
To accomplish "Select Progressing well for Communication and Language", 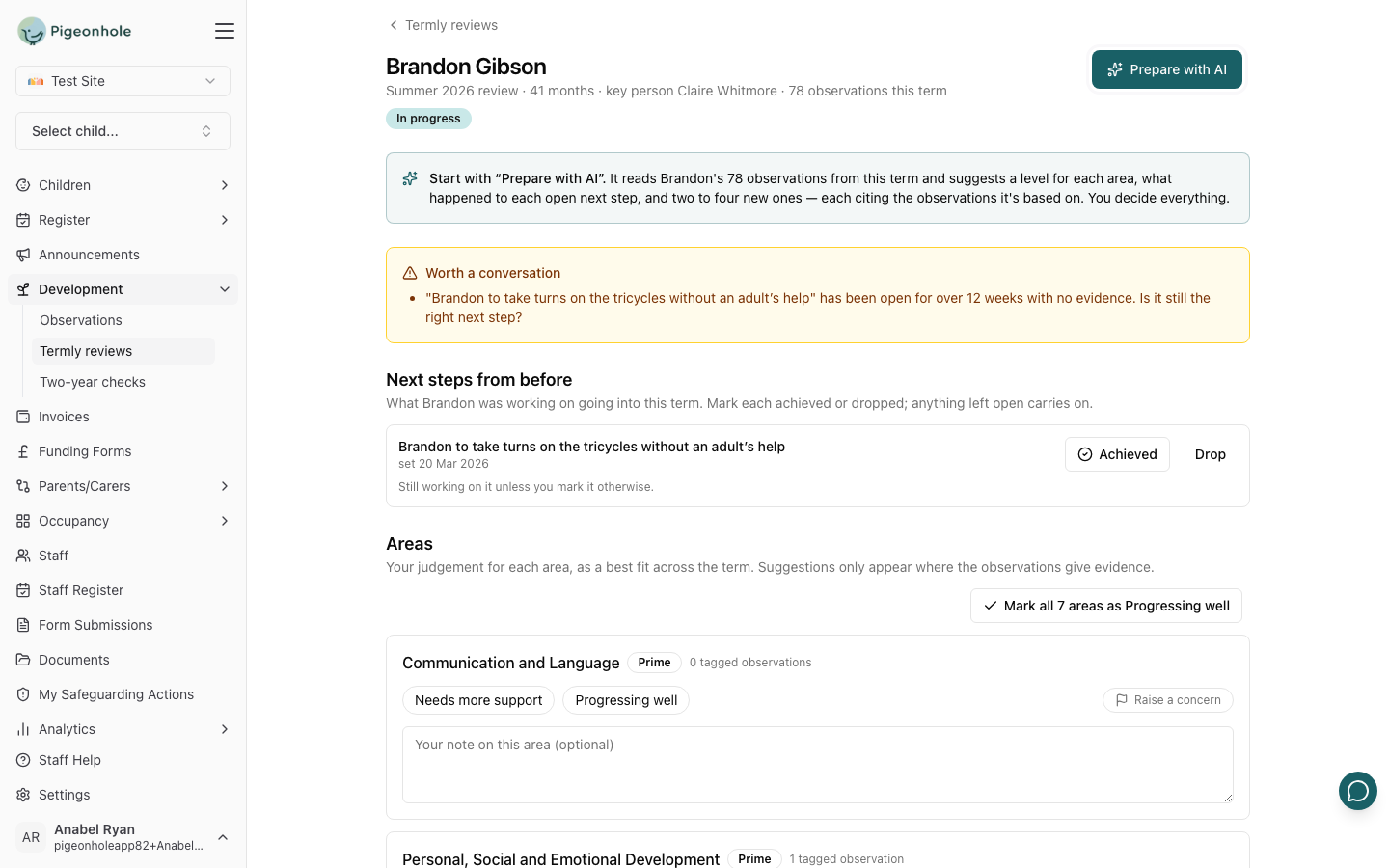I will (626, 700).
